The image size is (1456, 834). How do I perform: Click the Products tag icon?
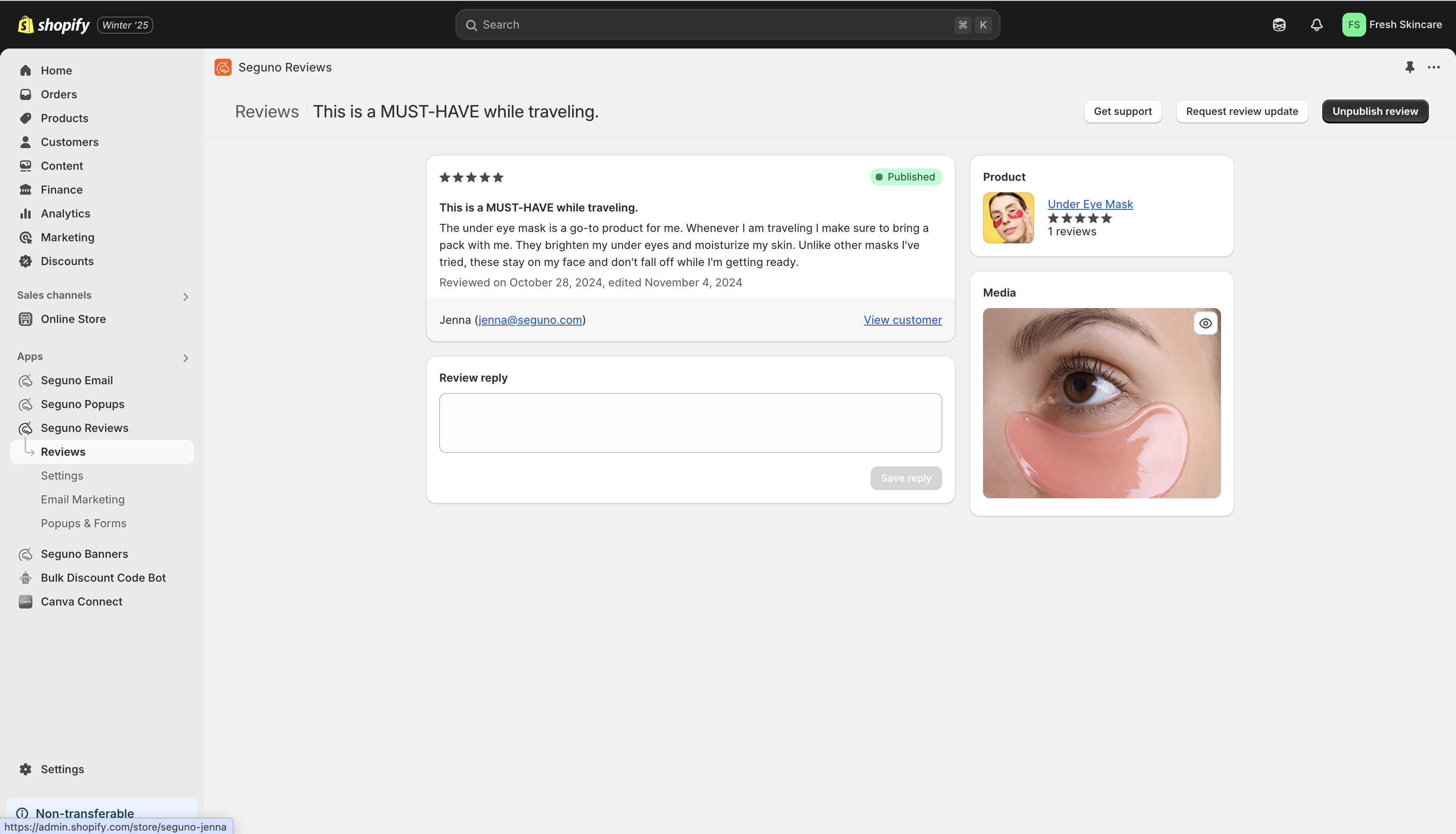[25, 118]
